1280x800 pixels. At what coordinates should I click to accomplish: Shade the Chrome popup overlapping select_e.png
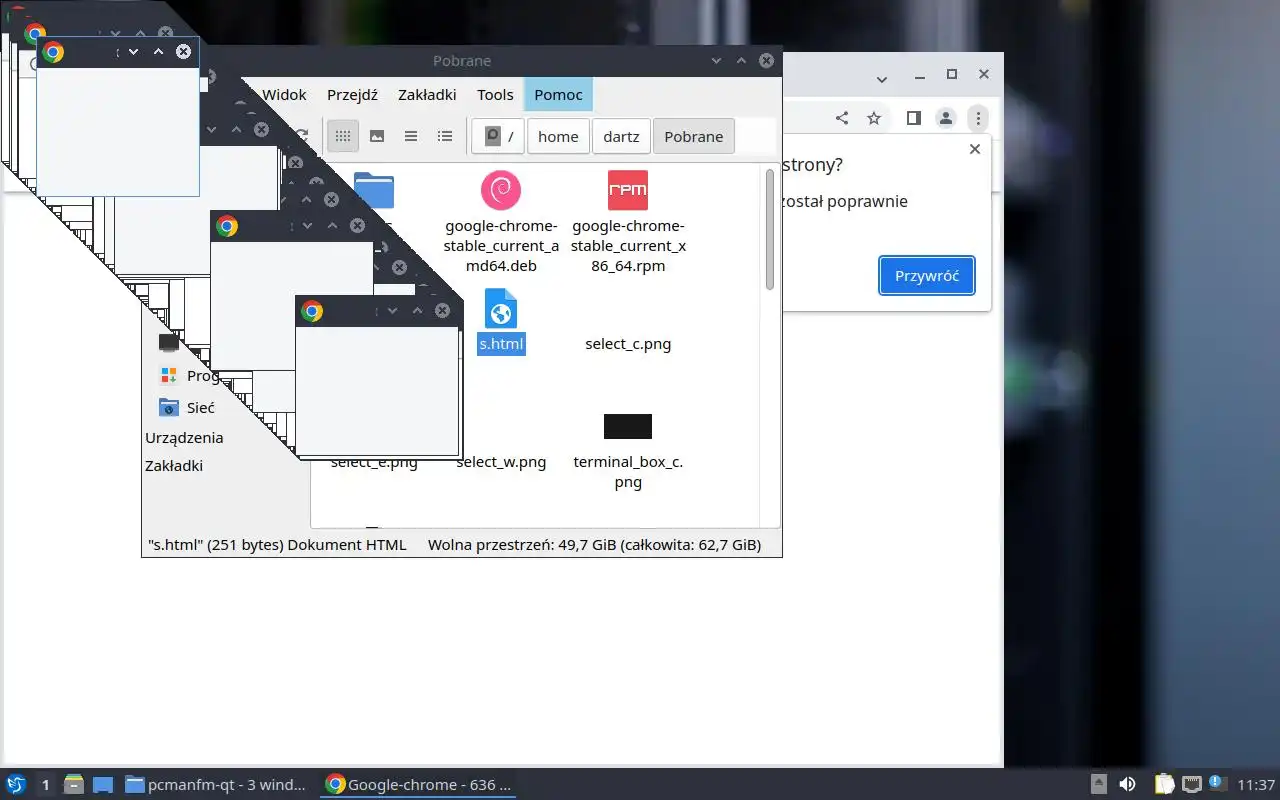click(x=392, y=311)
